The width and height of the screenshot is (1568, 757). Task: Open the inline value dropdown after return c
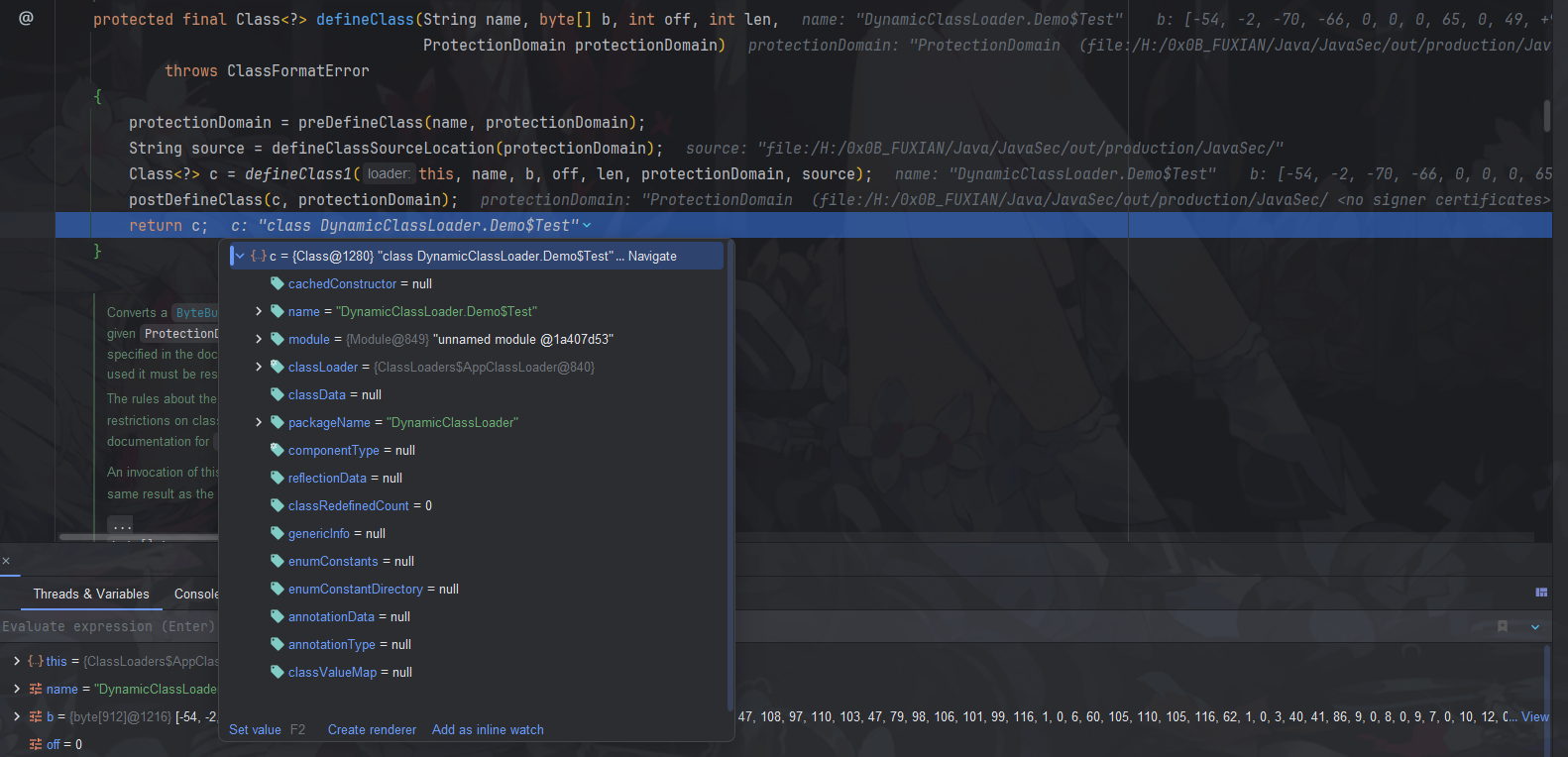pyautogui.click(x=587, y=226)
